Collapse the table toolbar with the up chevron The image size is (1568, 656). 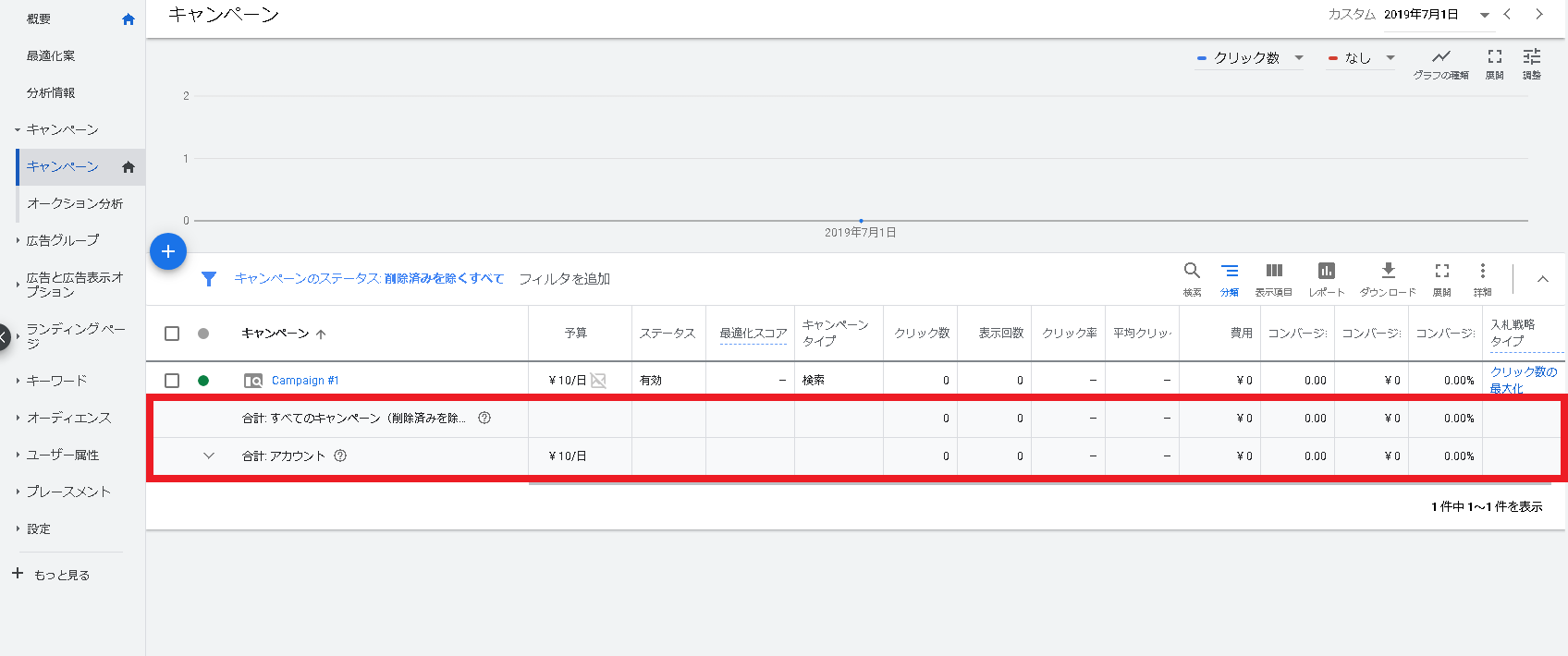click(1542, 279)
